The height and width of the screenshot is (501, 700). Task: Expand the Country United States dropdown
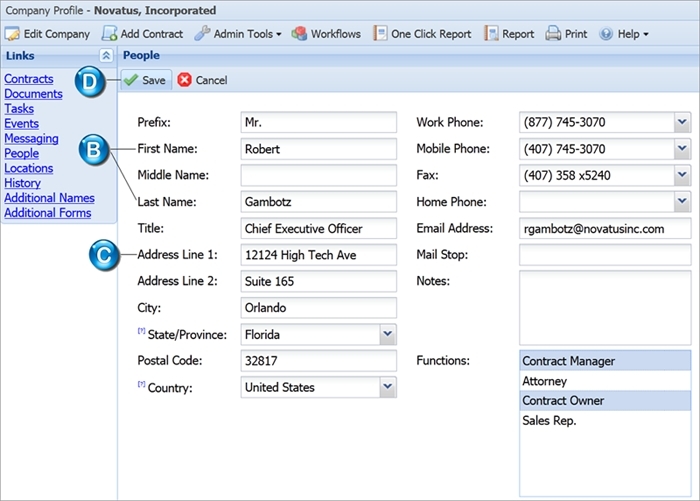tap(388, 387)
